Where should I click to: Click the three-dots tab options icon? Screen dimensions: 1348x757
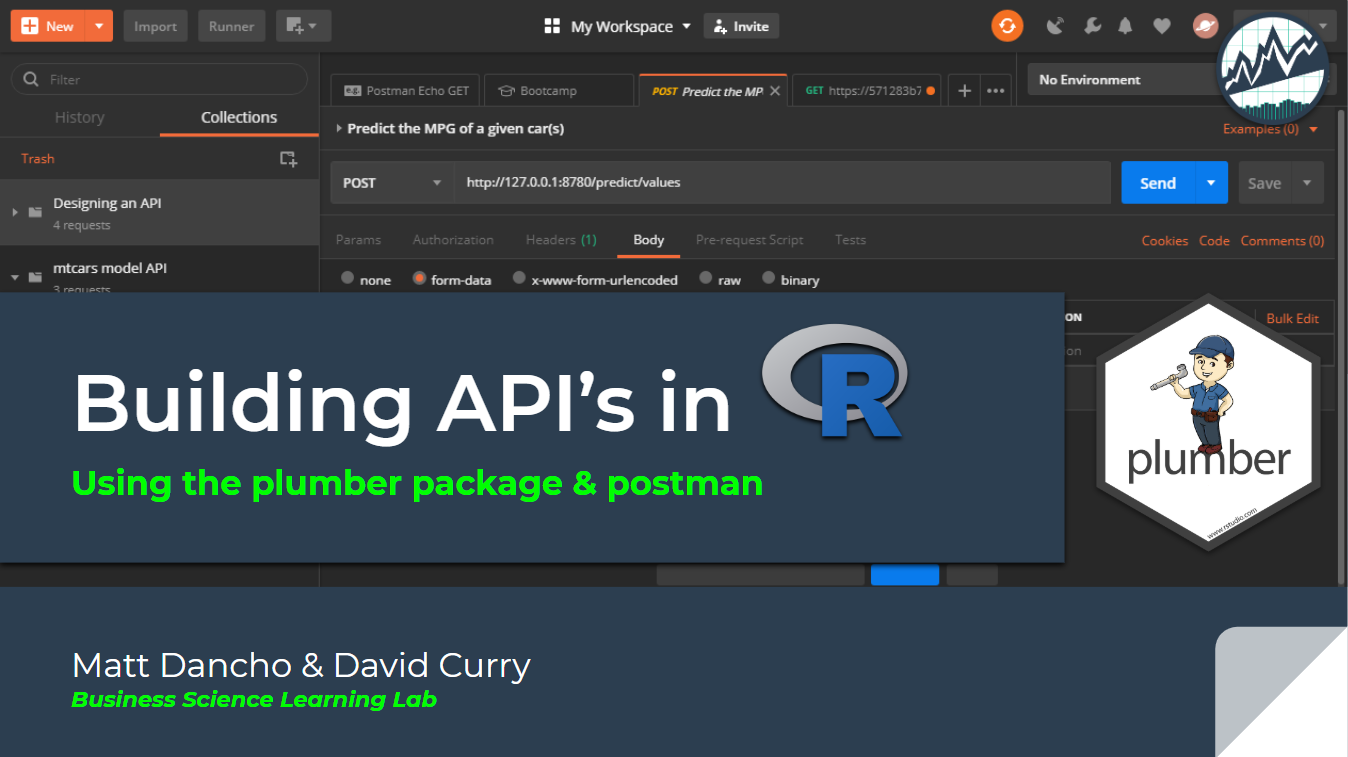pyautogui.click(x=996, y=90)
